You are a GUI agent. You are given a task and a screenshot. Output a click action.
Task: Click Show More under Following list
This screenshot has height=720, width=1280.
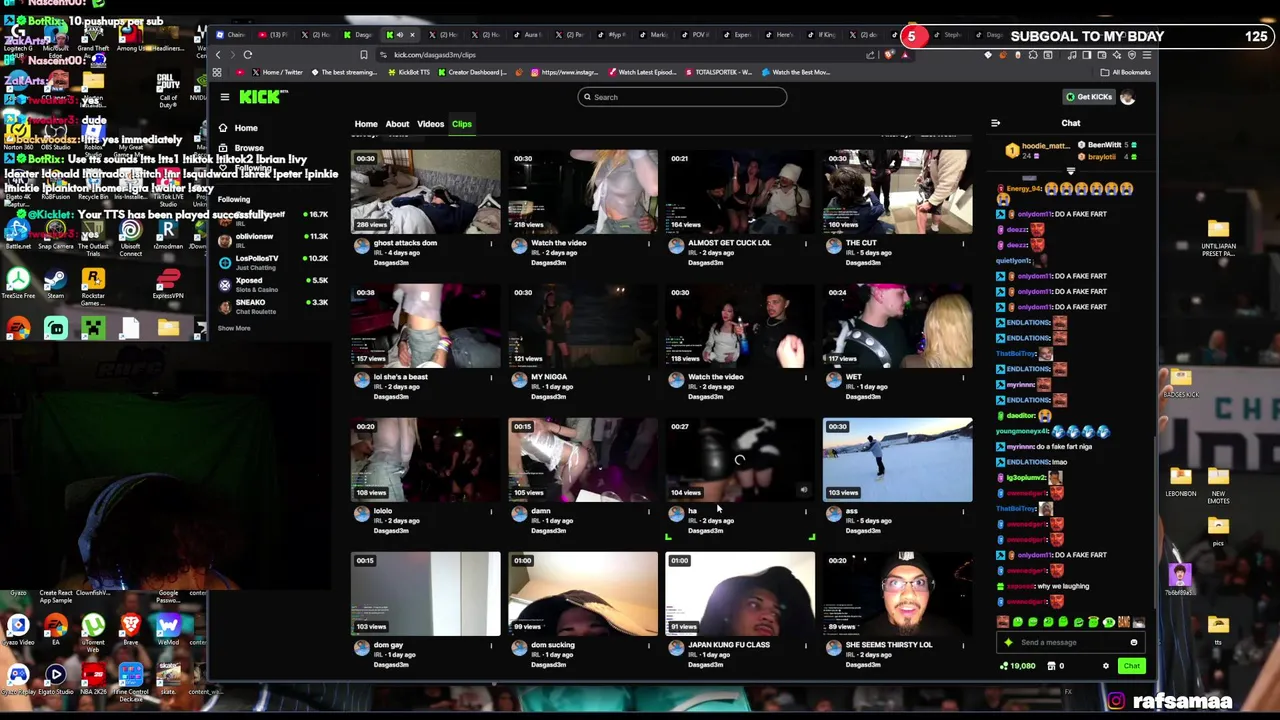tap(234, 328)
